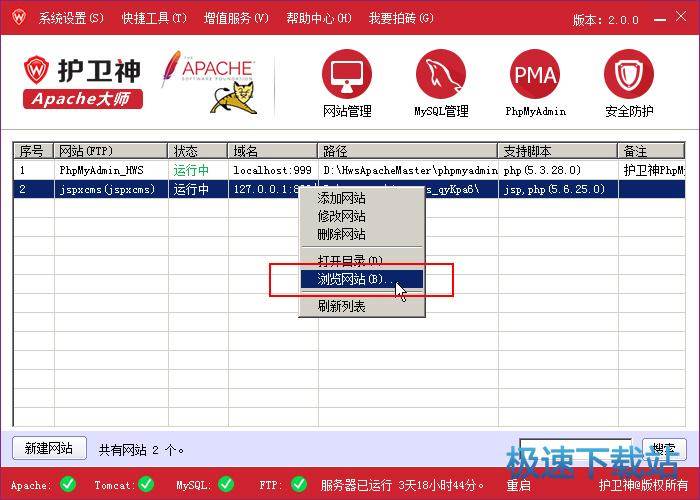Minimize the window
The width and height of the screenshot is (700, 500).
(659, 19)
